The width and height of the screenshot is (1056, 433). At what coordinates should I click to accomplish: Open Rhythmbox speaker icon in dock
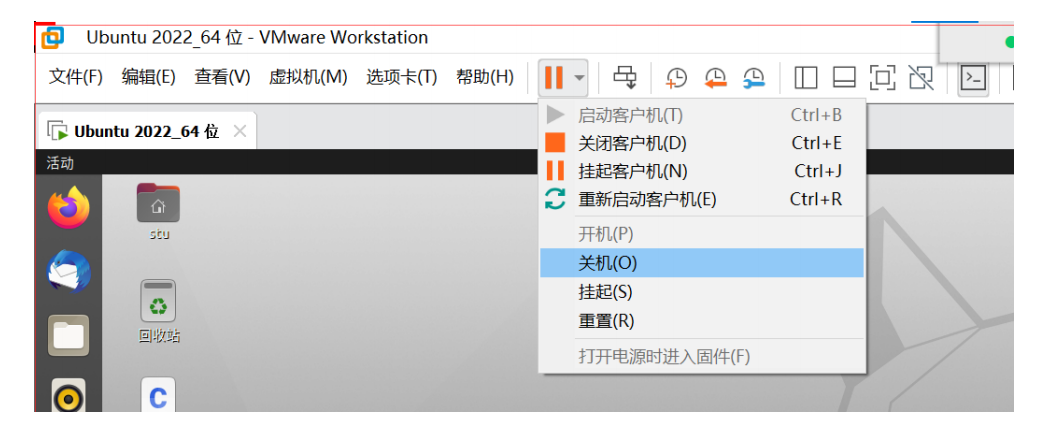(68, 395)
